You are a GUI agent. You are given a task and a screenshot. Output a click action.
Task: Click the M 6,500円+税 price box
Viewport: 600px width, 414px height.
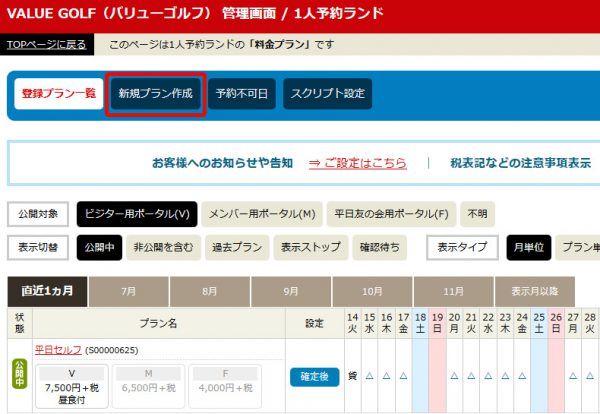[x=148, y=386]
